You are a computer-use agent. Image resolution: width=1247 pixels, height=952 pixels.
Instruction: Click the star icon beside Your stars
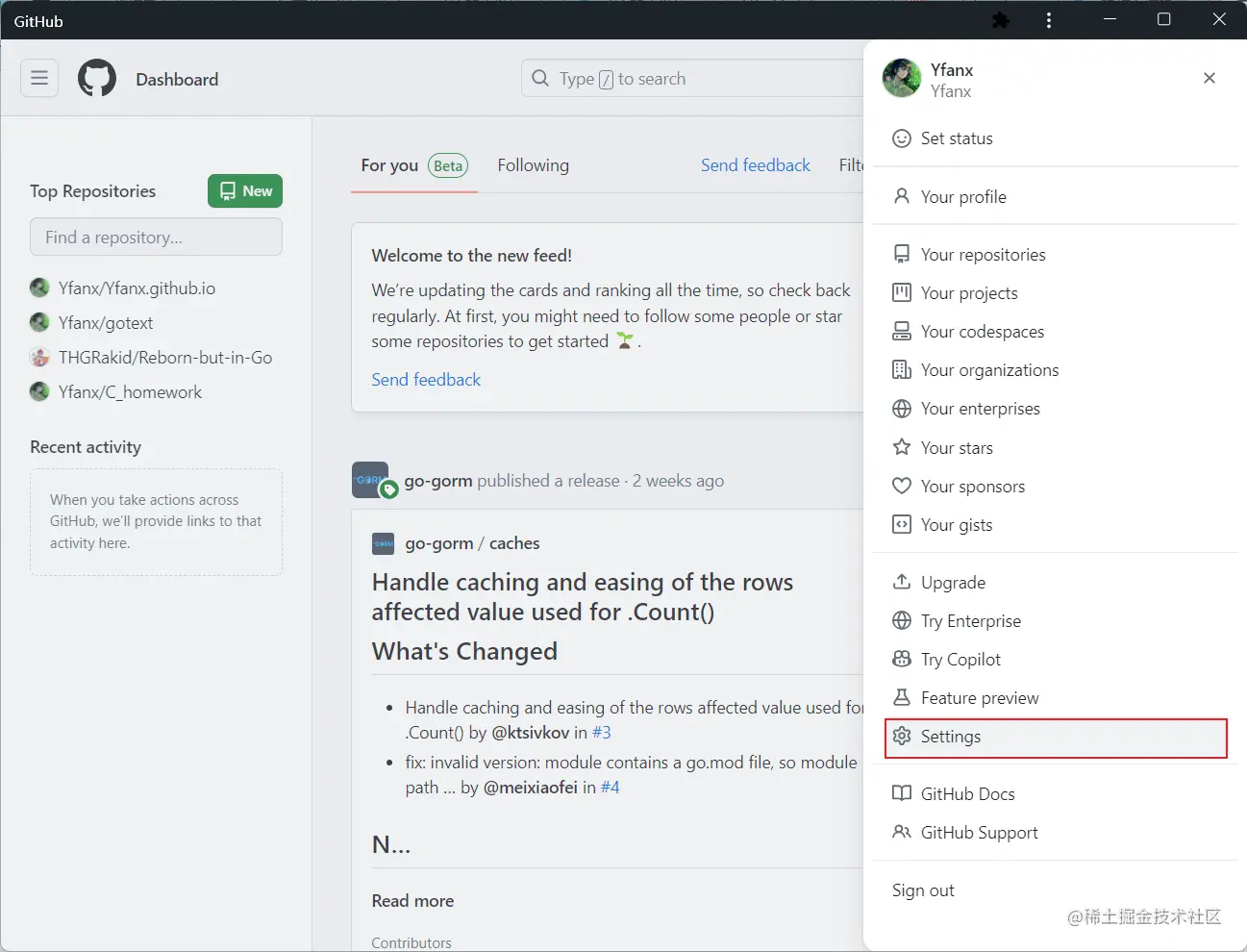click(902, 447)
